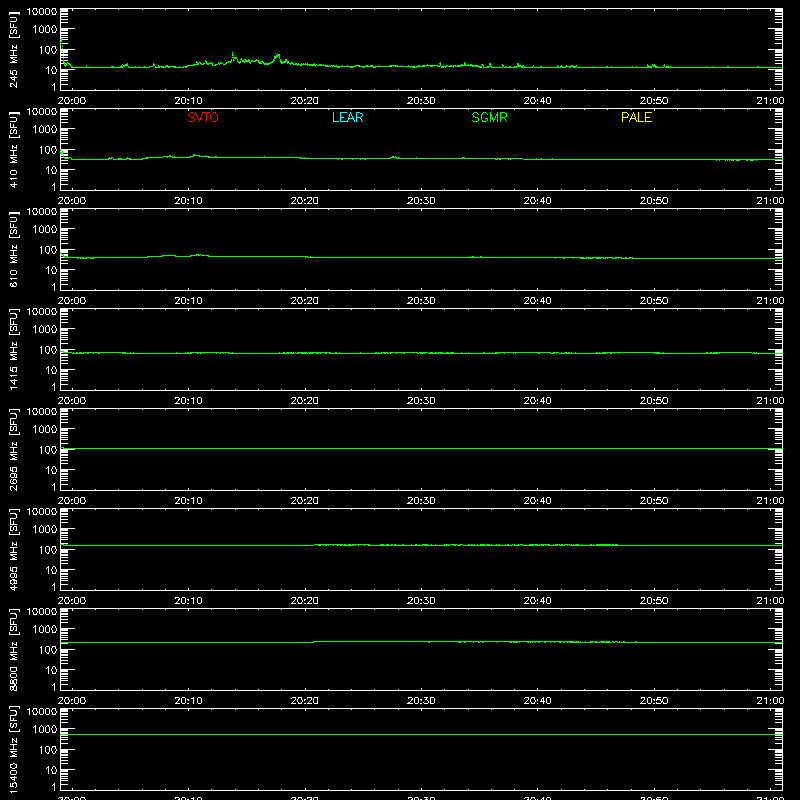Click the red SVTO station label

click(203, 117)
